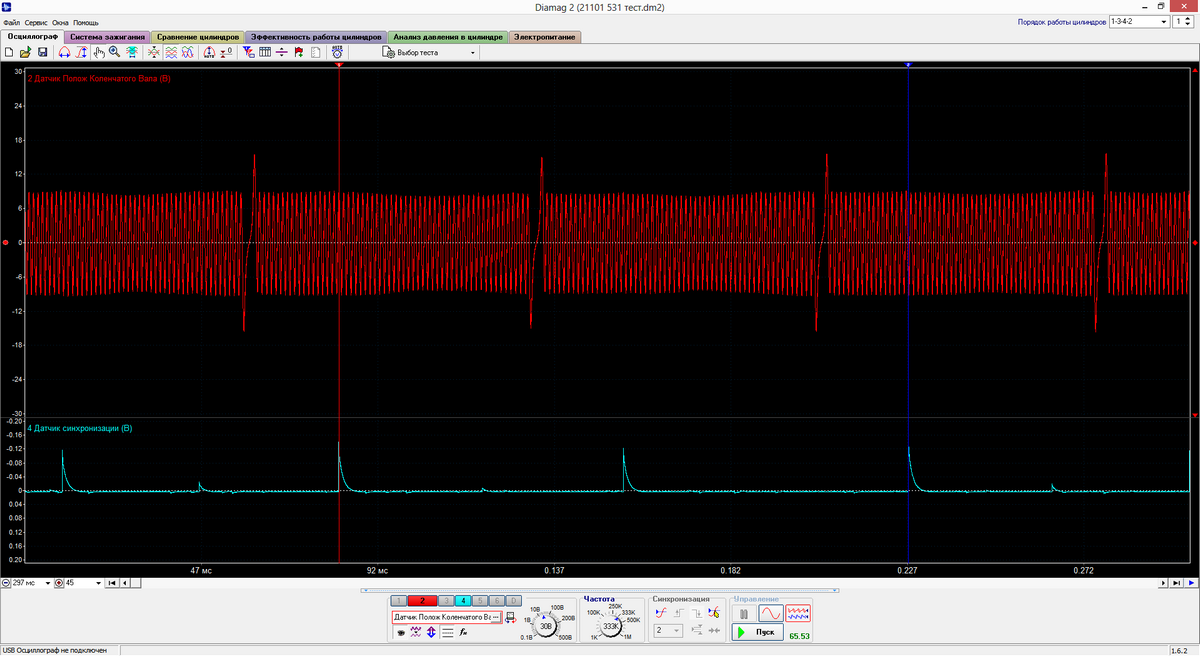Switch to Система зажигания tab
1200x656 pixels.
tap(106, 37)
